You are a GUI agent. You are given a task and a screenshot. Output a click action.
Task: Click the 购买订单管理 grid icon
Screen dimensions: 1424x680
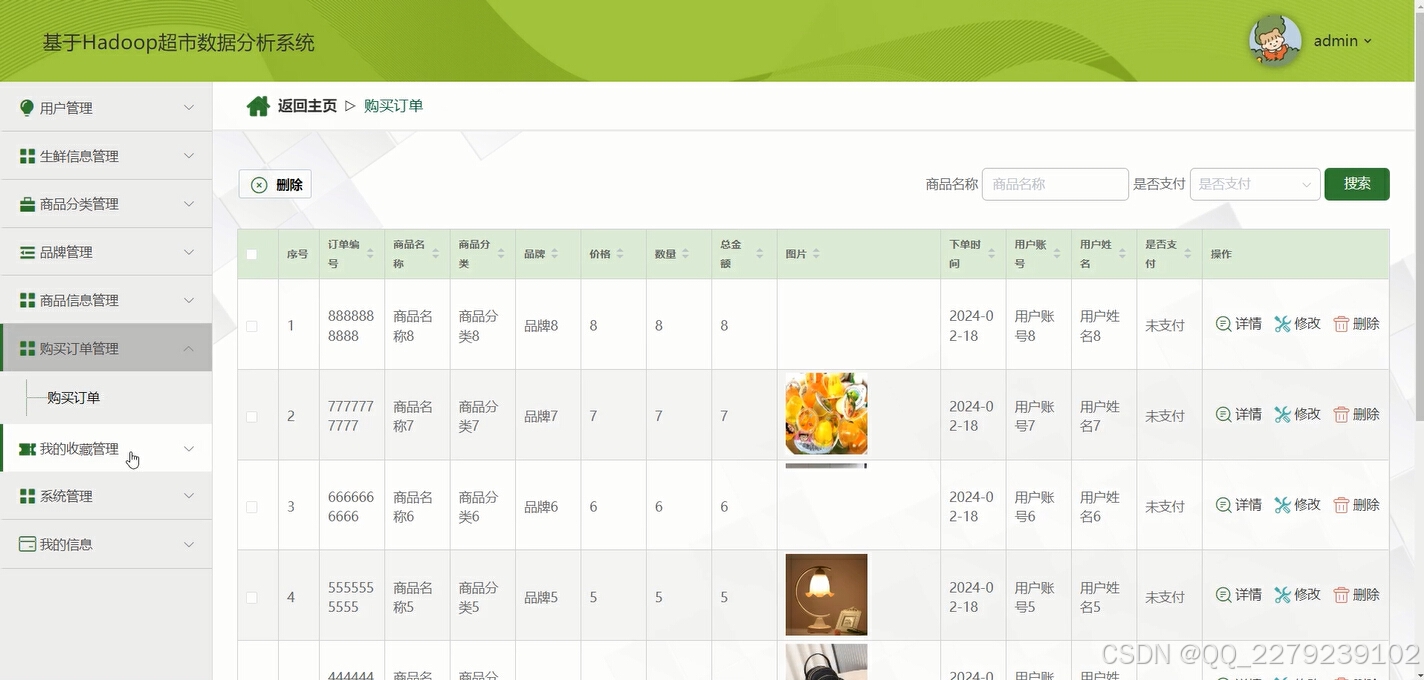[27, 348]
